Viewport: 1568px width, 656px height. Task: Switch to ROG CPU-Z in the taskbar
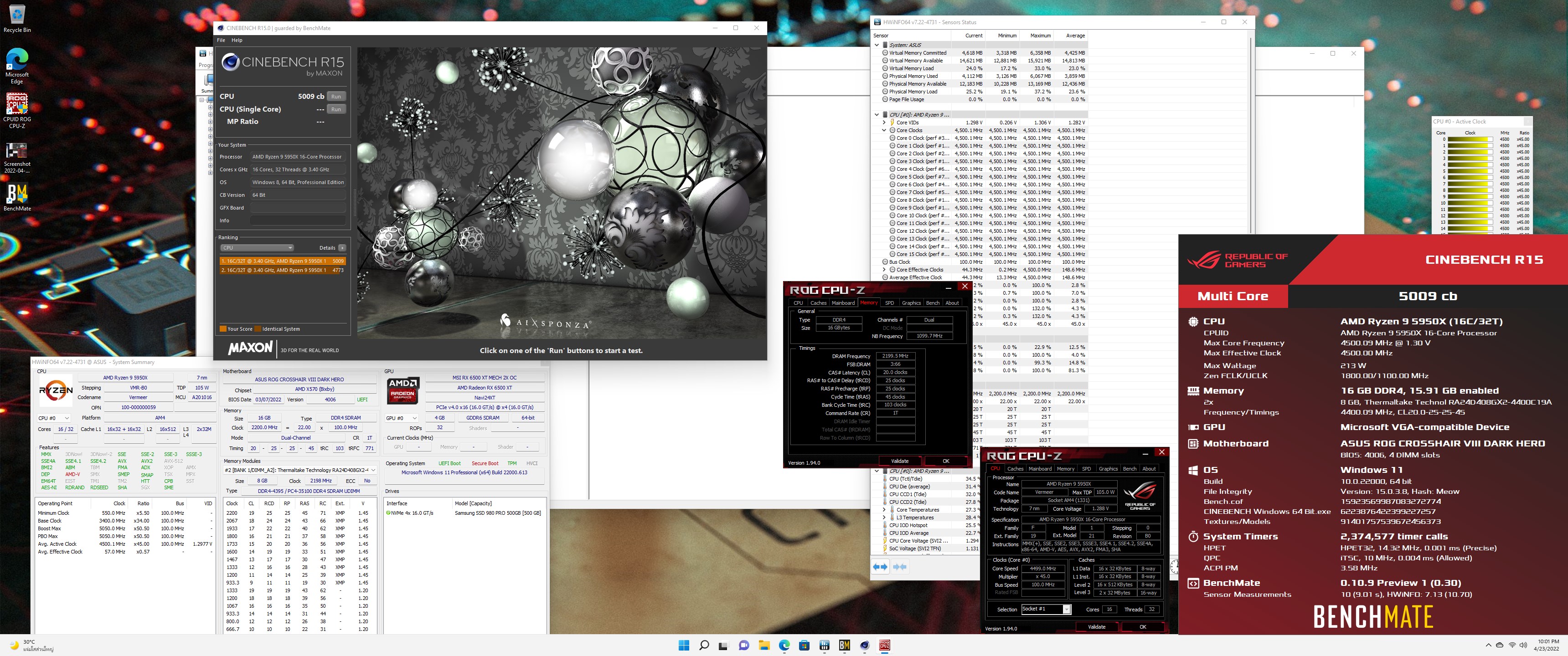tap(884, 645)
